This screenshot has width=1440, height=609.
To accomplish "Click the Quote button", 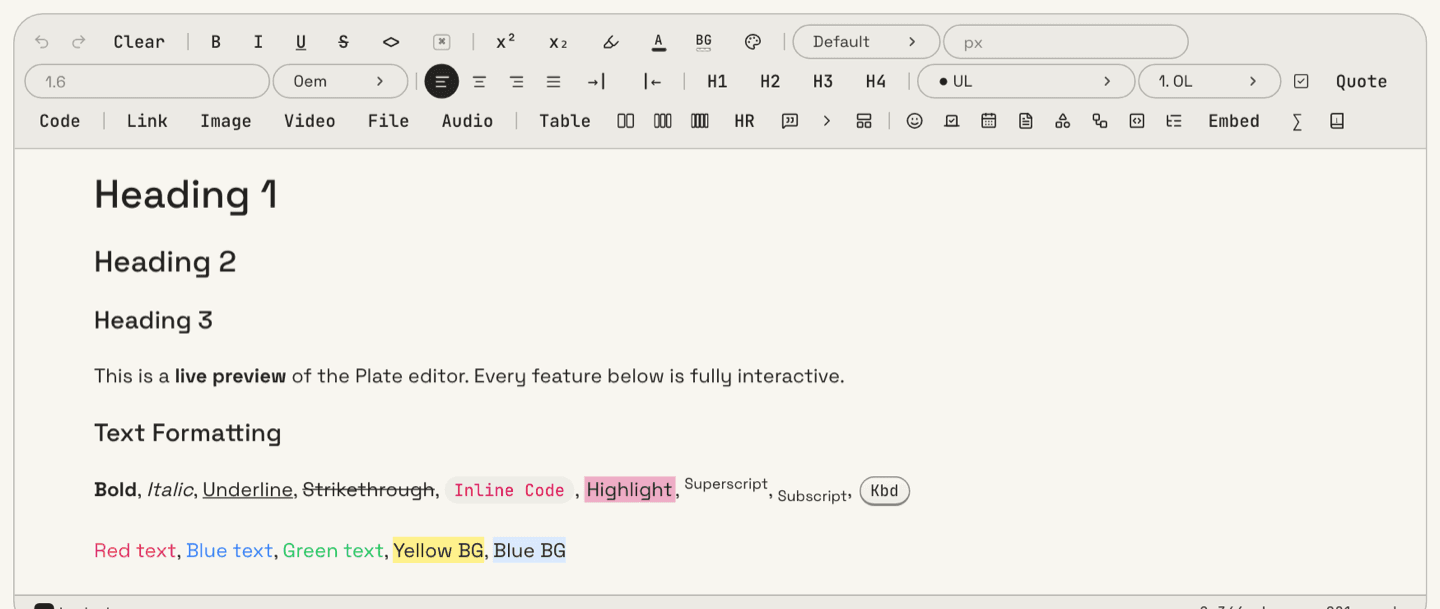I will (x=1362, y=82).
